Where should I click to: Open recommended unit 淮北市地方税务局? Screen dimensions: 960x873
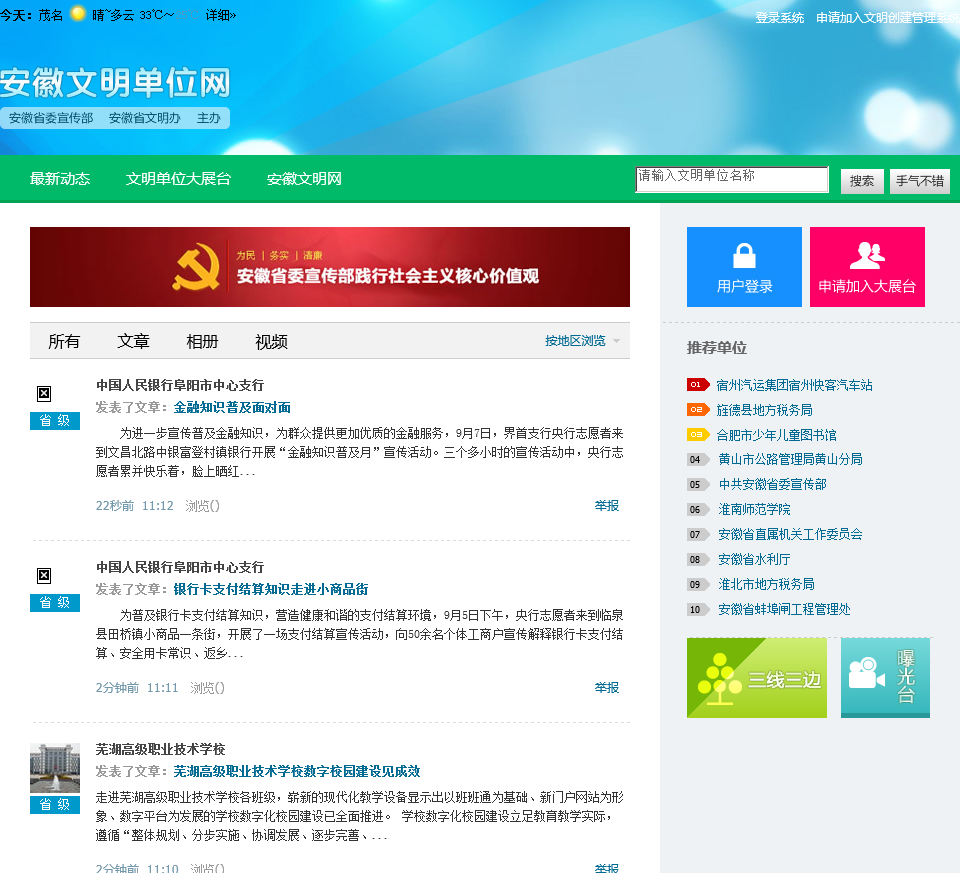pos(767,585)
